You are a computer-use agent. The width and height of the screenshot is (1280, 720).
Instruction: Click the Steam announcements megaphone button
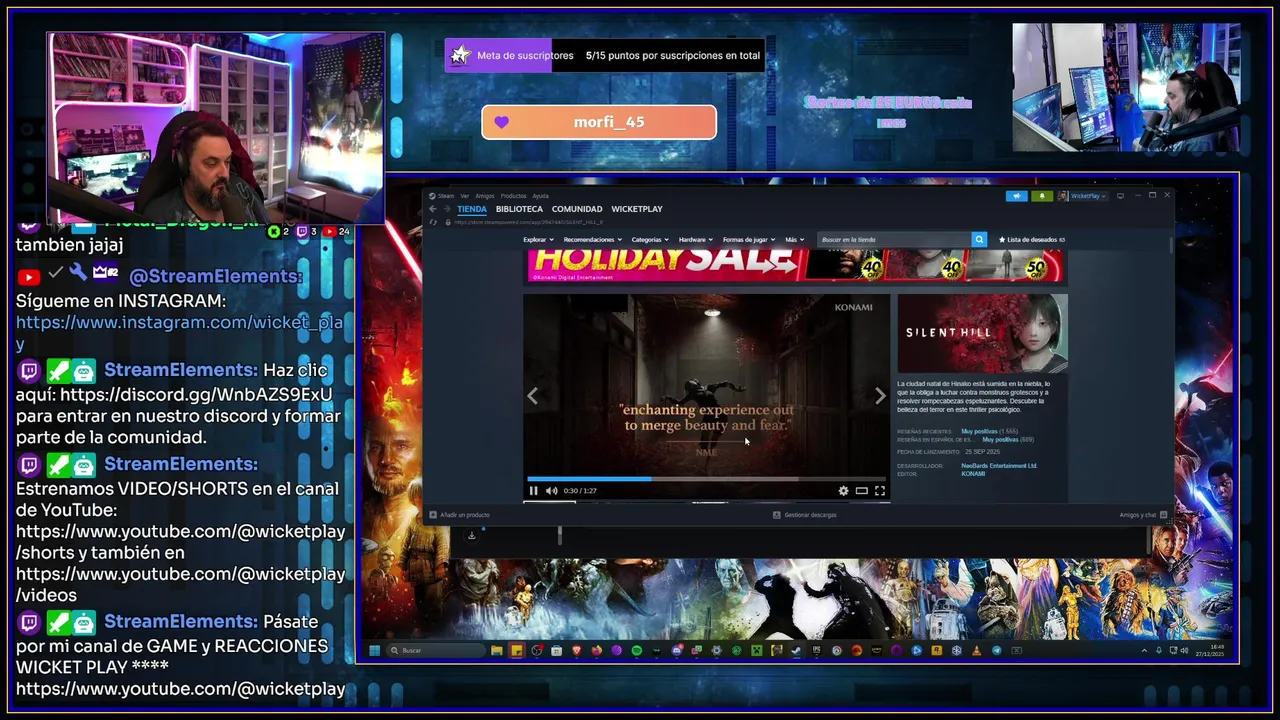[1017, 196]
